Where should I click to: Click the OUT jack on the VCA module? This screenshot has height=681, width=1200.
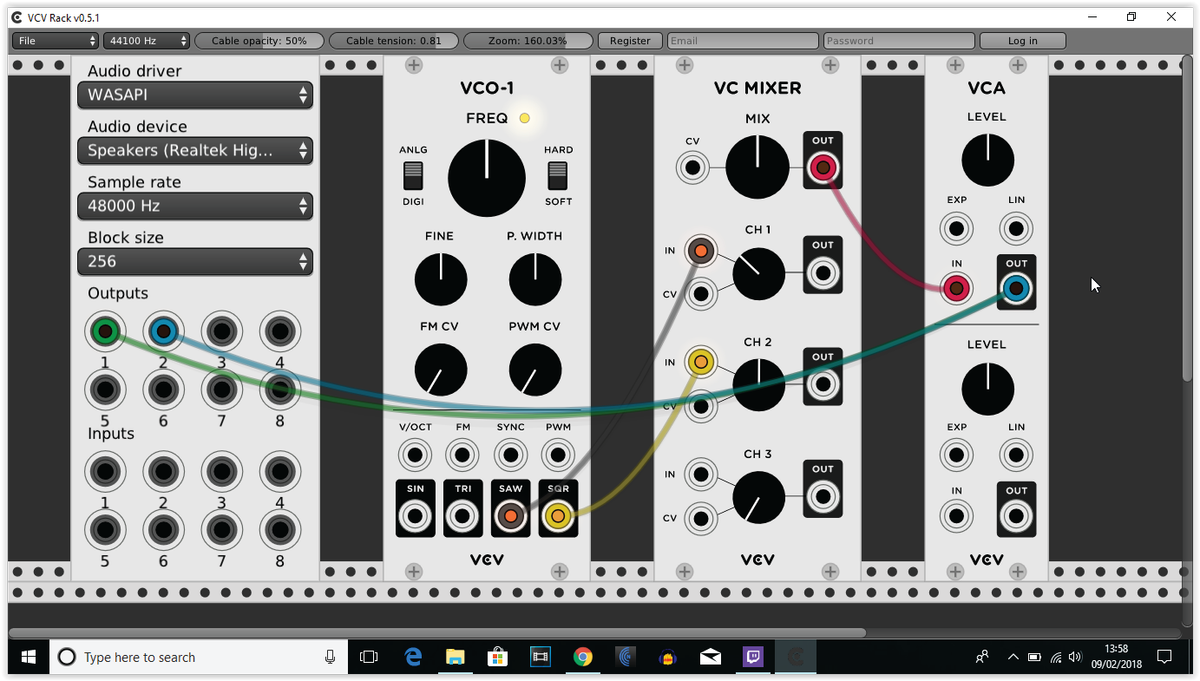click(1016, 287)
